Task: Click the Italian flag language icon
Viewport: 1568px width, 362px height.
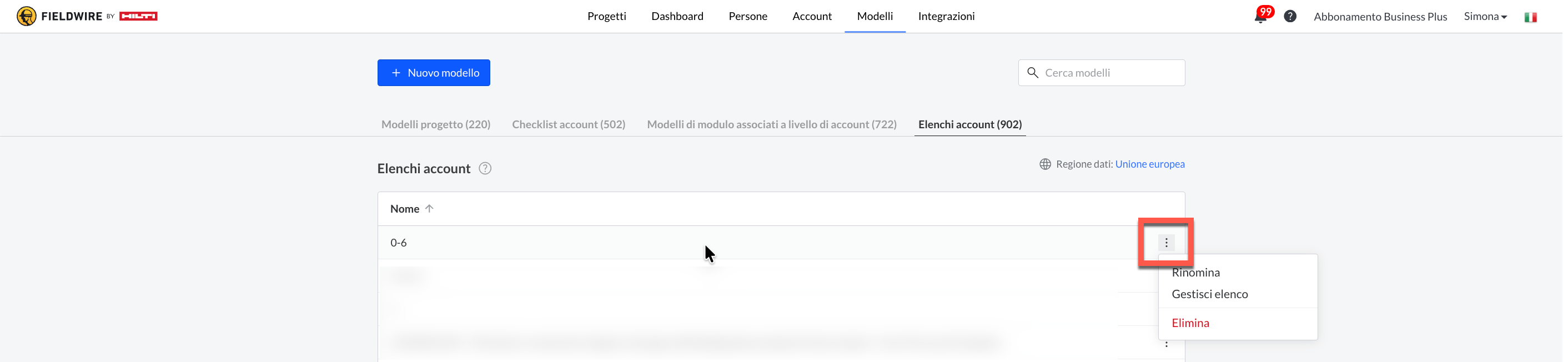Action: (x=1530, y=17)
